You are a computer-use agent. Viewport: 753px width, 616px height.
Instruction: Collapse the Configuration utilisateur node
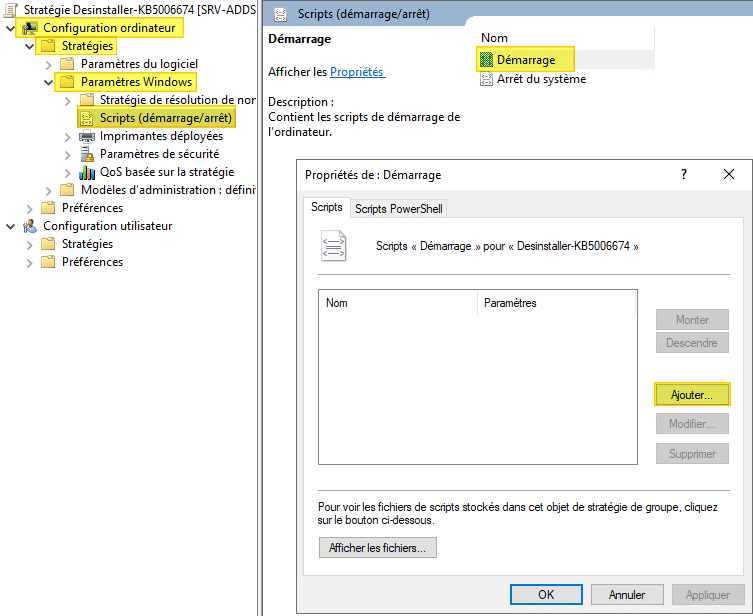(11, 227)
